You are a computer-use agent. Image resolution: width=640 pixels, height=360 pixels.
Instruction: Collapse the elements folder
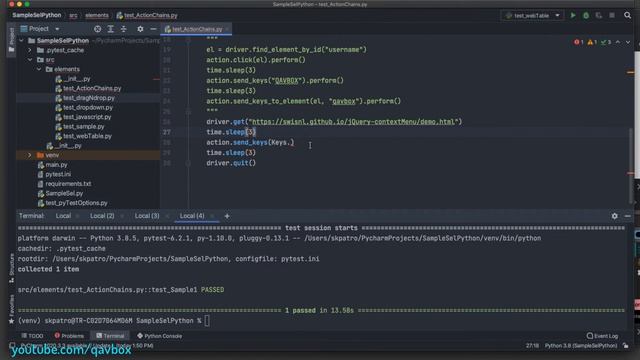[x=39, y=69]
